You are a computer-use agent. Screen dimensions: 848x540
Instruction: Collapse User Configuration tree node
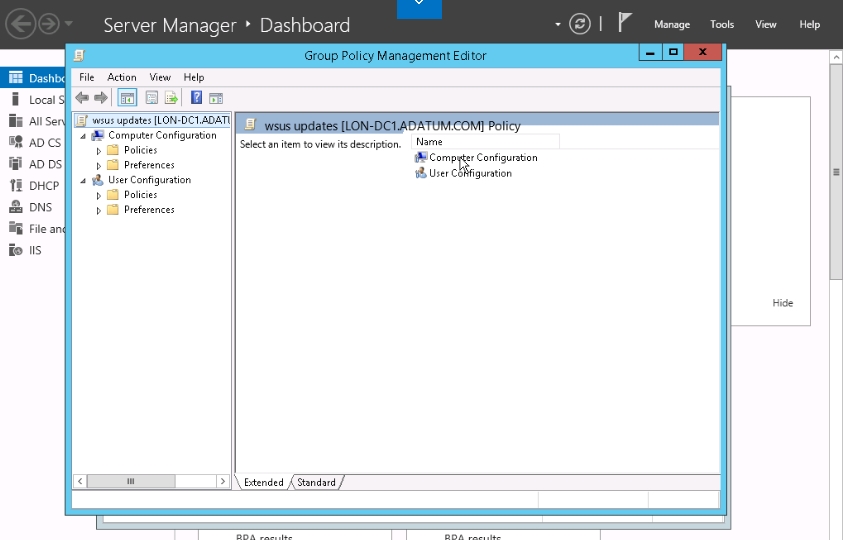point(83,181)
